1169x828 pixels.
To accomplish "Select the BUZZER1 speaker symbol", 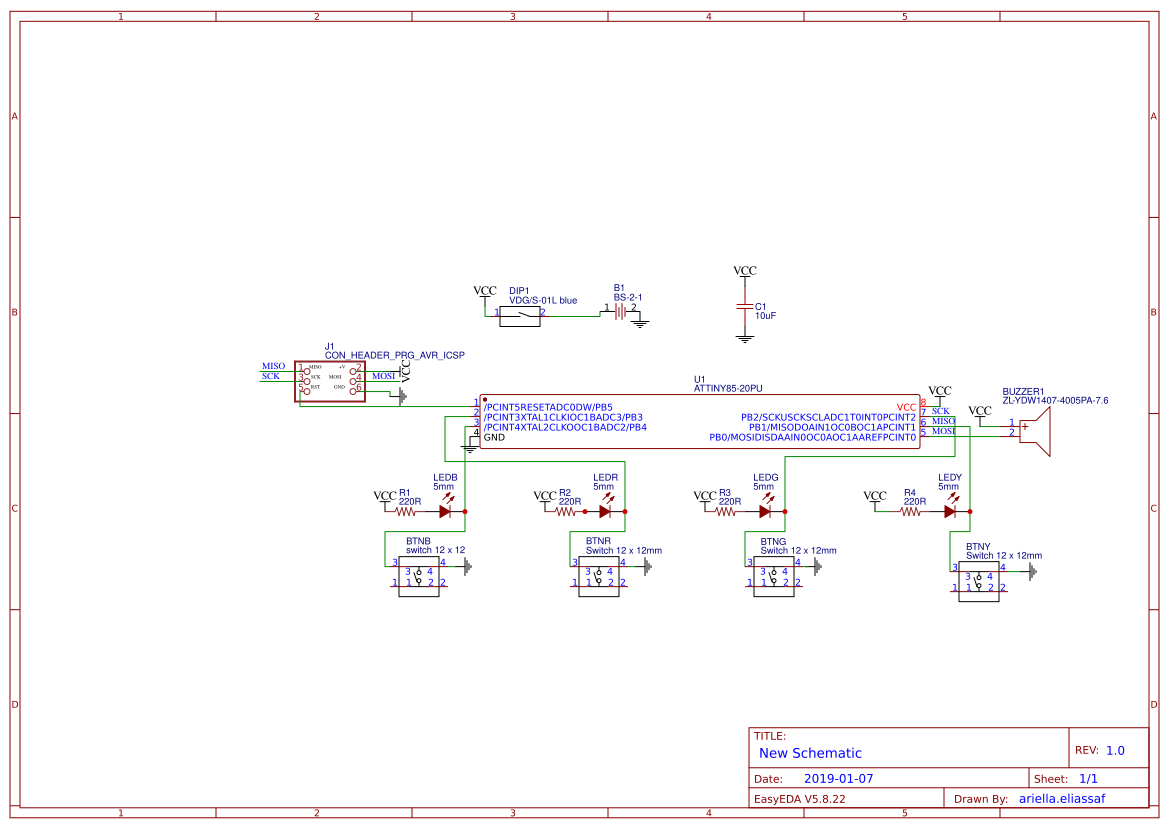I will [1035, 433].
